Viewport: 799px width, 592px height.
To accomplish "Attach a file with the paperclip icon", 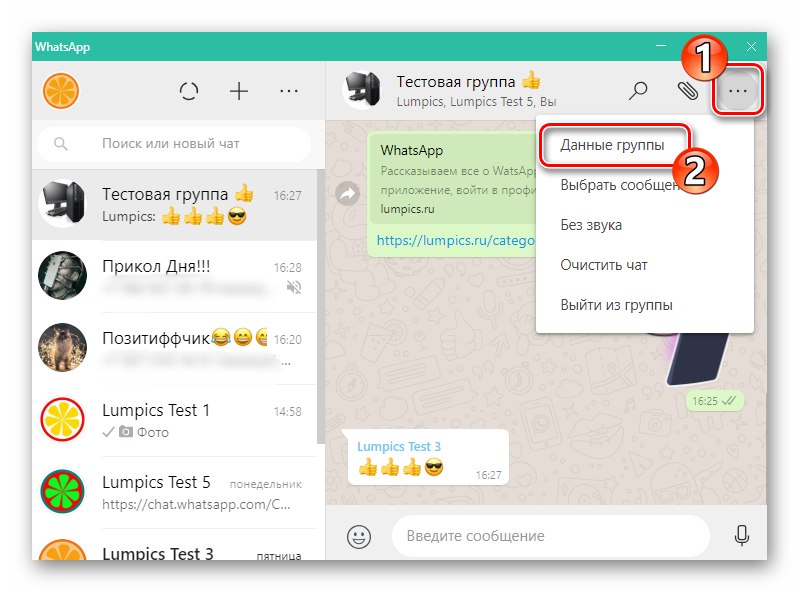I will click(x=688, y=91).
